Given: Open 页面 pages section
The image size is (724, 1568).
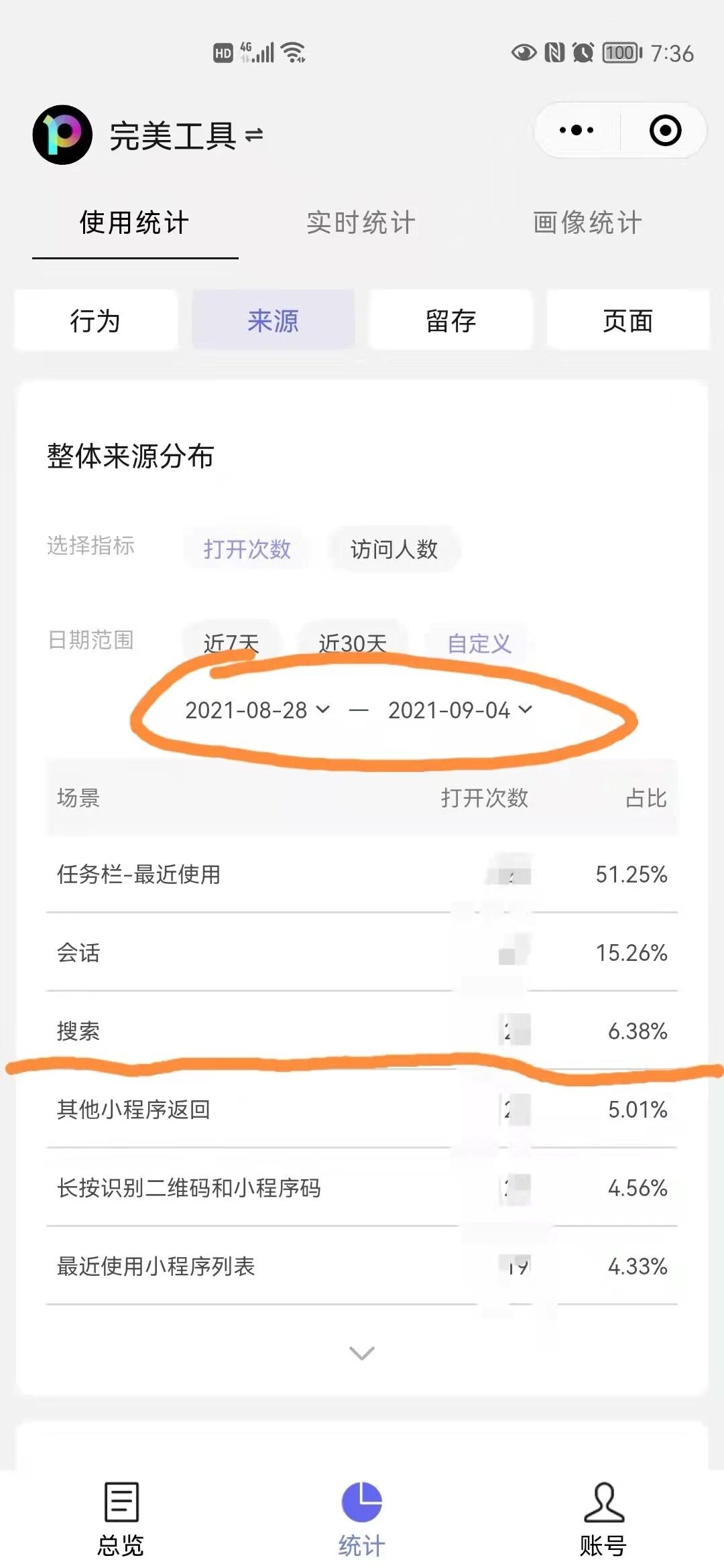Looking at the screenshot, I should coord(628,320).
